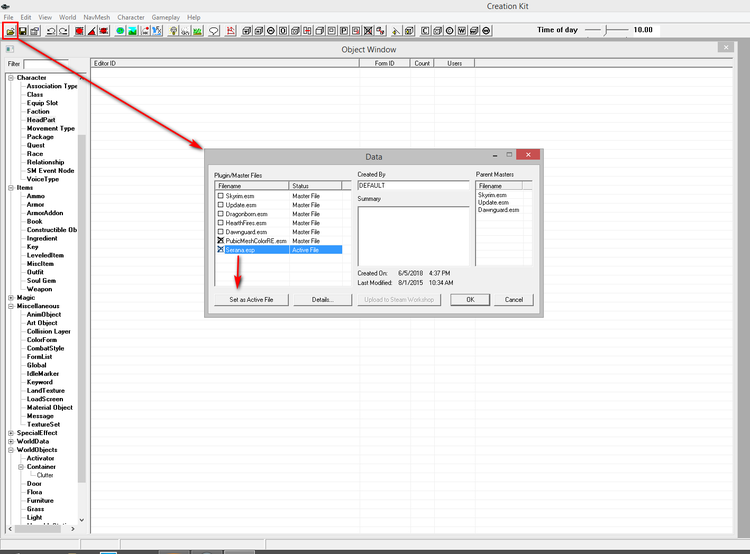Sort by Editor ID column header
750x554 pixels.
tap(225, 63)
